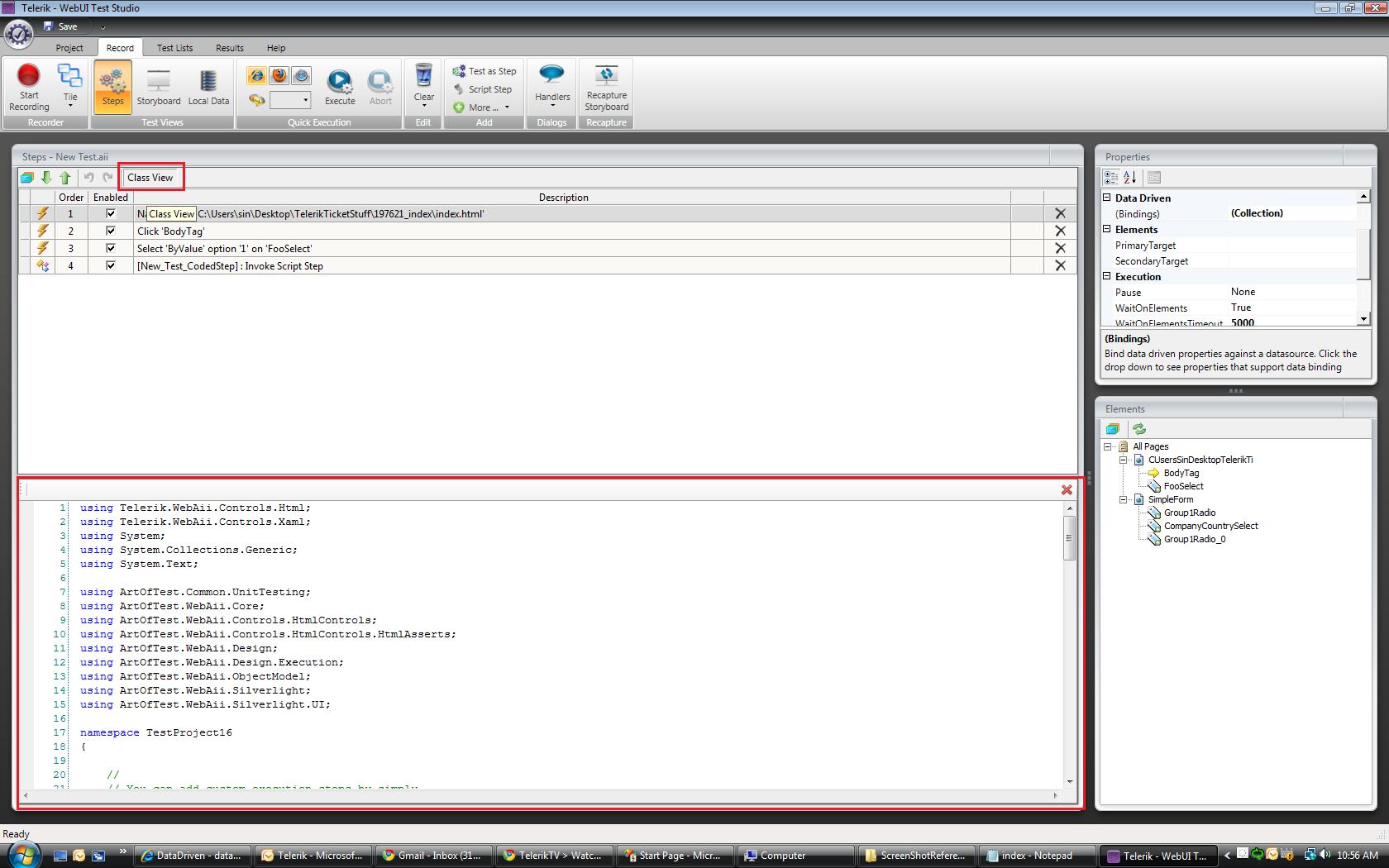The image size is (1389, 868).
Task: Click the Telerik application menu orb
Action: pos(18,34)
